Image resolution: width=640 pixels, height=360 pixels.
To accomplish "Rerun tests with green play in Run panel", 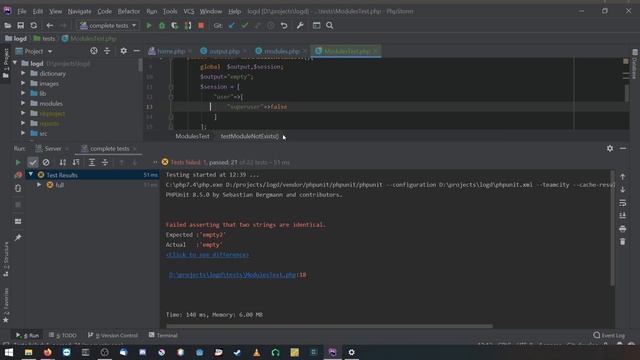I will [18, 162].
